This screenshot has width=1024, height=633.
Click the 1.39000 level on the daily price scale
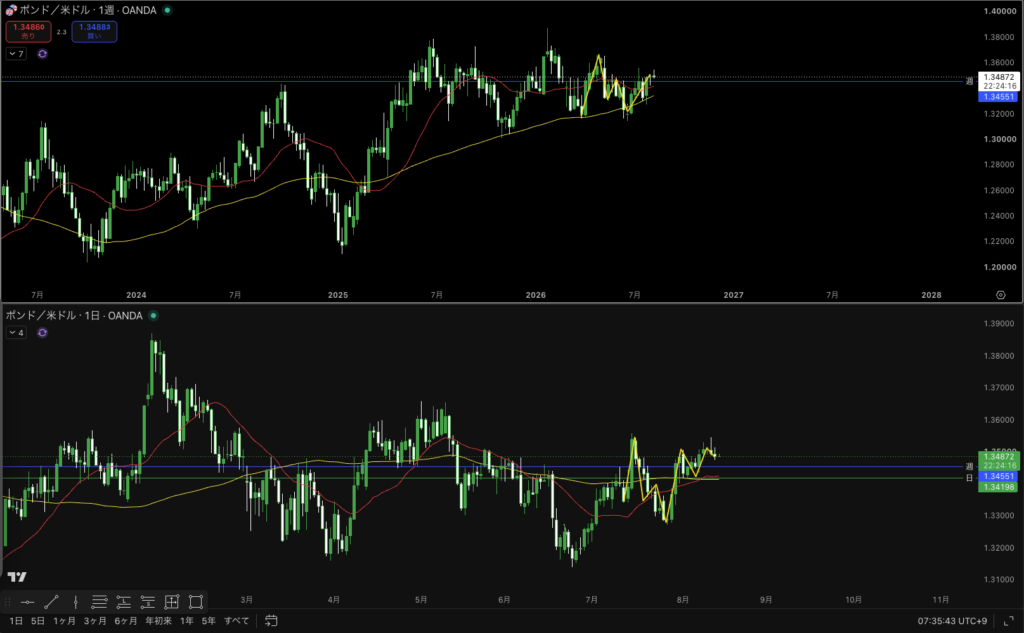pyautogui.click(x=999, y=324)
